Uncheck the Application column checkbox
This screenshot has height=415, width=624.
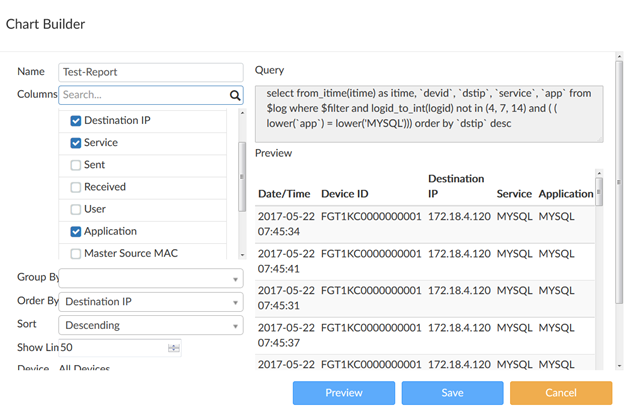click(76, 231)
